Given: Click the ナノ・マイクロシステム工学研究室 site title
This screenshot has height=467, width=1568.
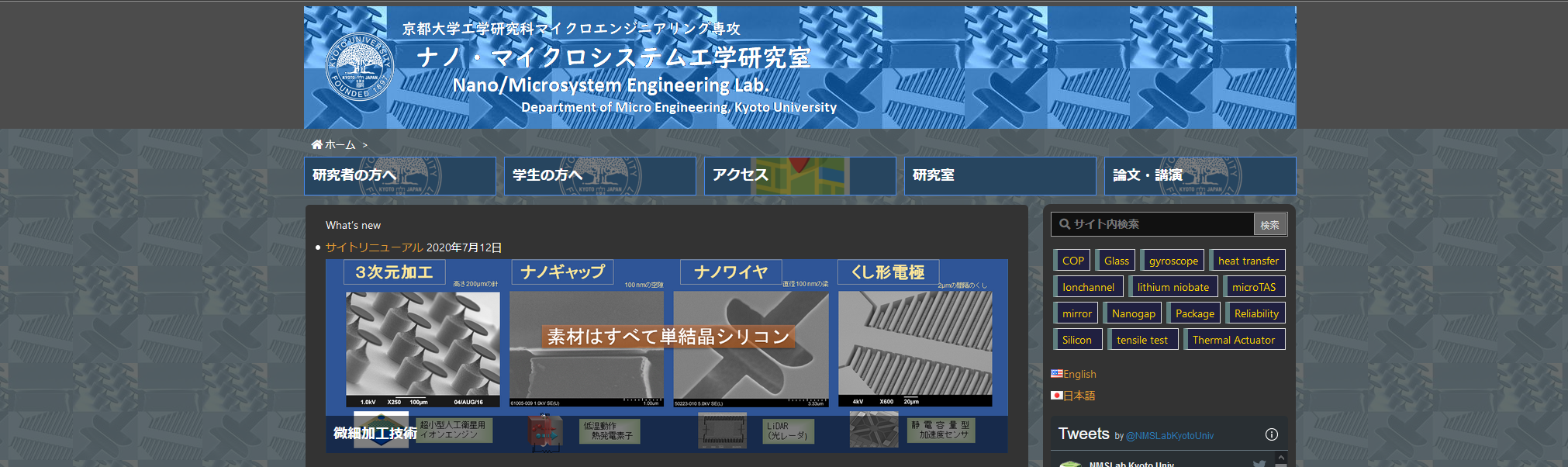Looking at the screenshot, I should 613,57.
